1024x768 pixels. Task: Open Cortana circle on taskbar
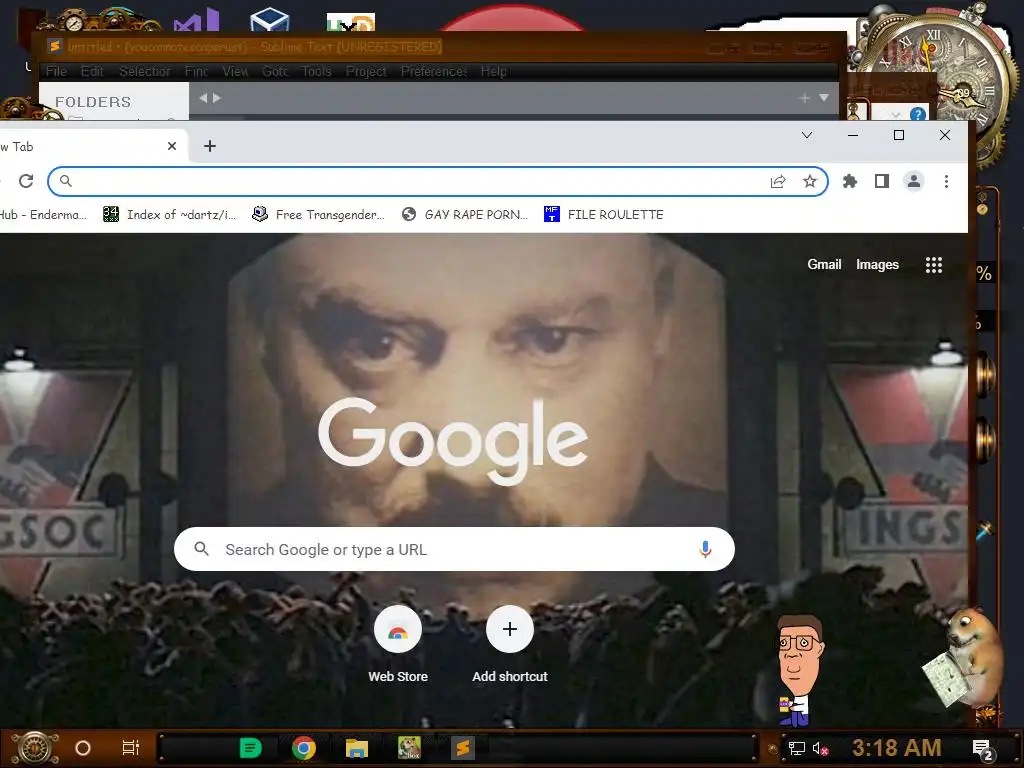click(83, 748)
